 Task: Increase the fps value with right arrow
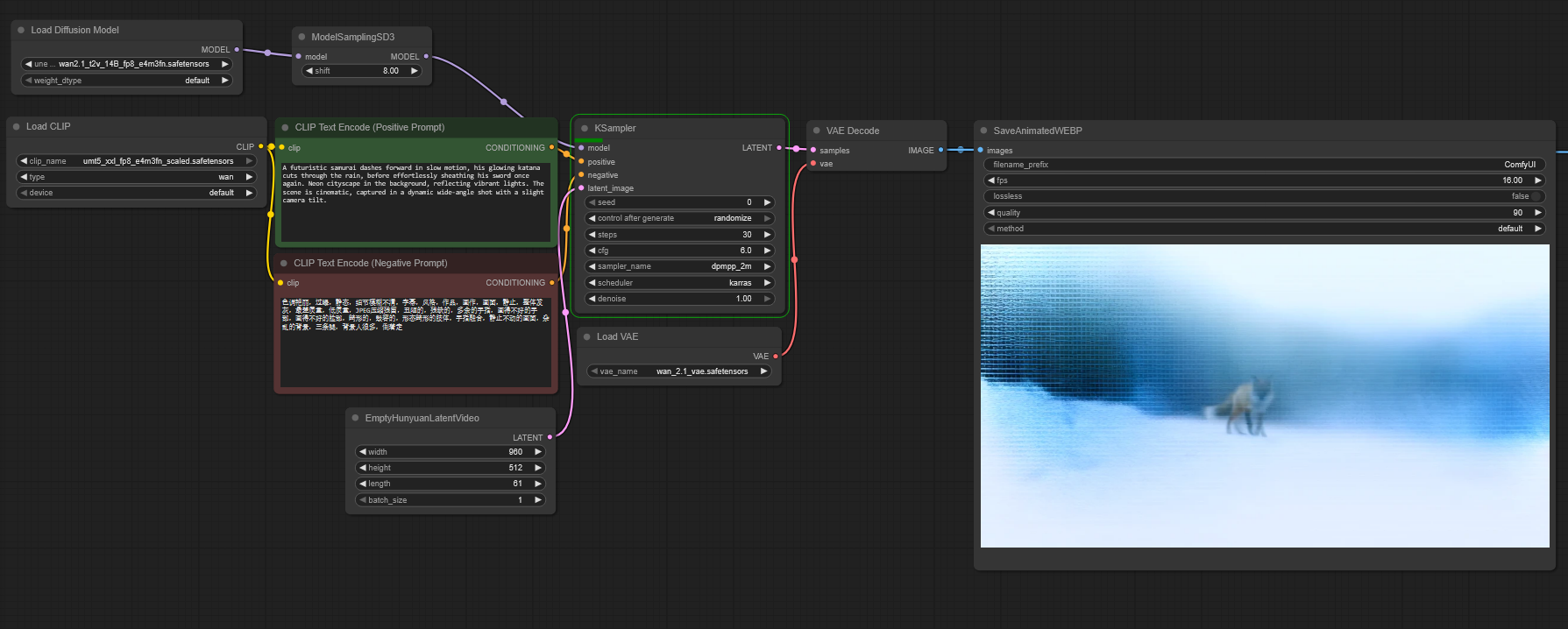(1538, 180)
